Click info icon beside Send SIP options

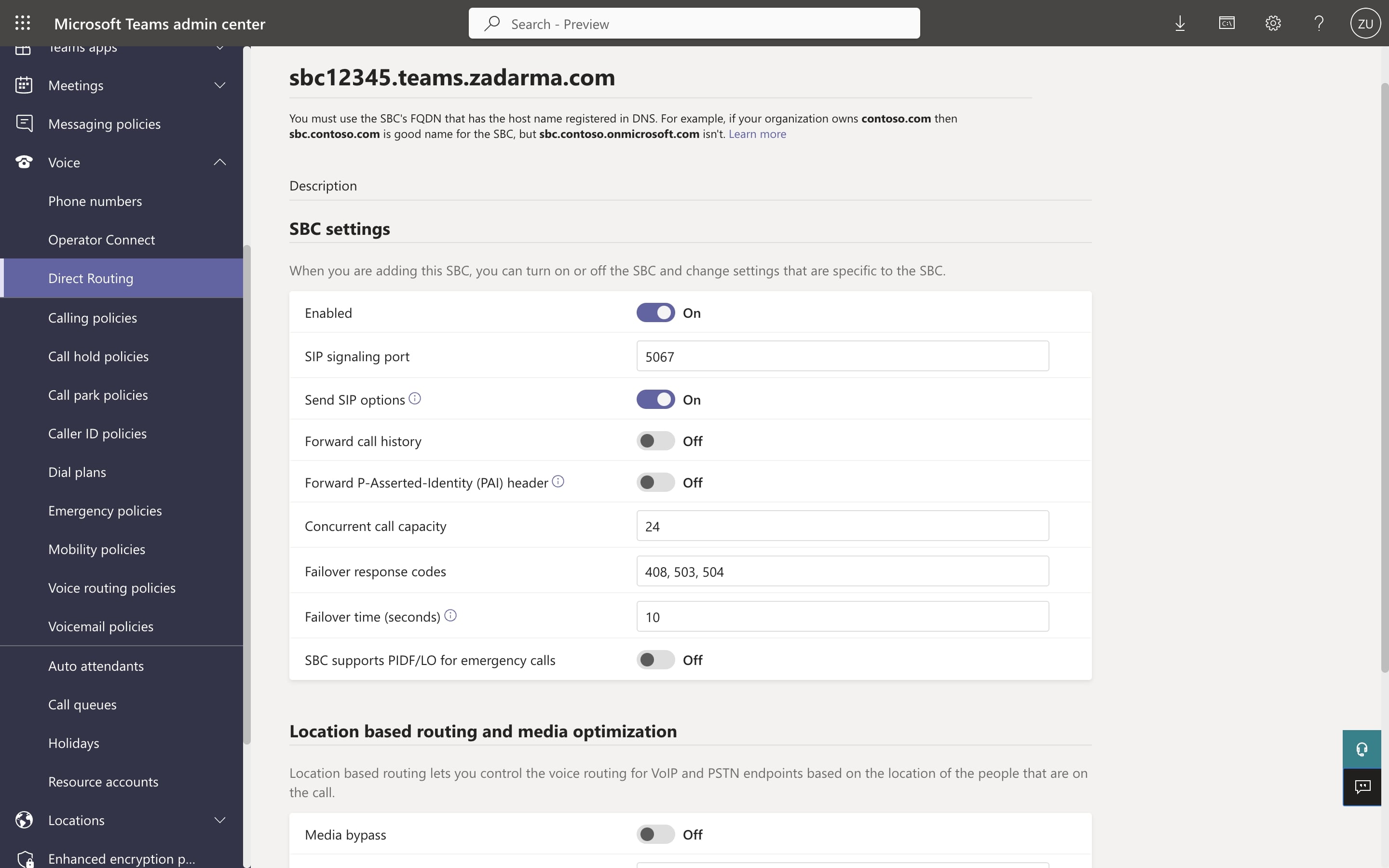415,398
